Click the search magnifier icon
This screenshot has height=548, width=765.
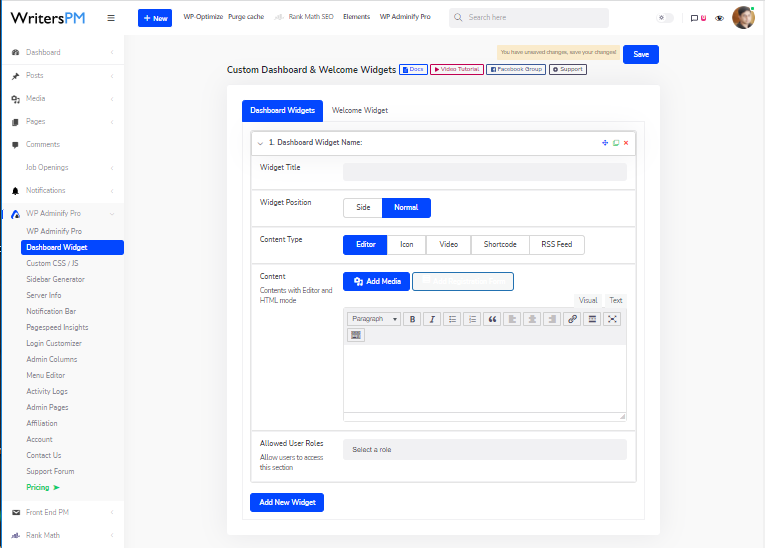458,18
